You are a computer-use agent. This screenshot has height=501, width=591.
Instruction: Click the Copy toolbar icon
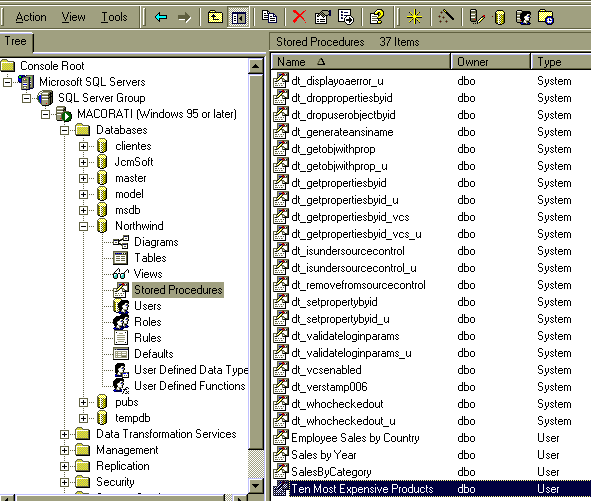(269, 17)
